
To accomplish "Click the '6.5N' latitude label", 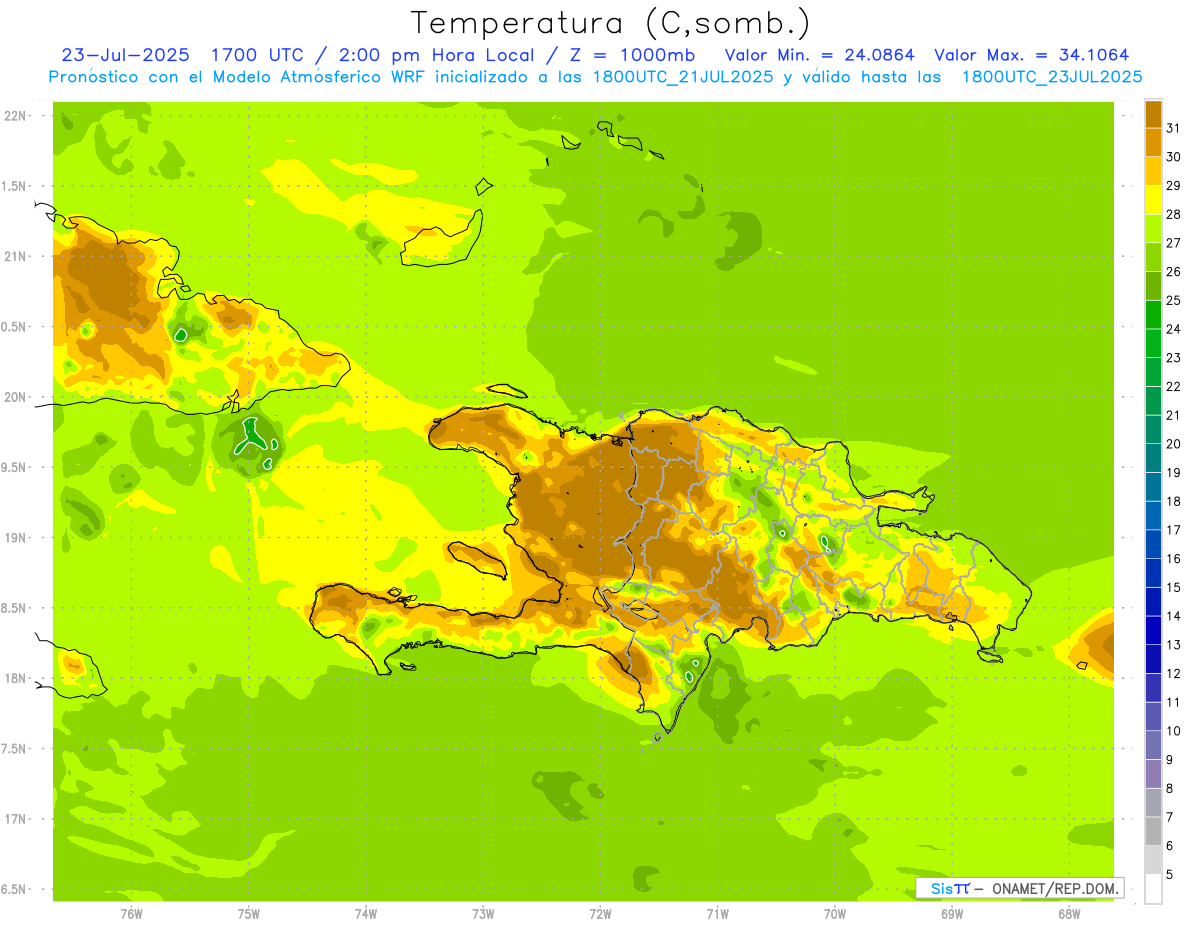I will pos(14,890).
